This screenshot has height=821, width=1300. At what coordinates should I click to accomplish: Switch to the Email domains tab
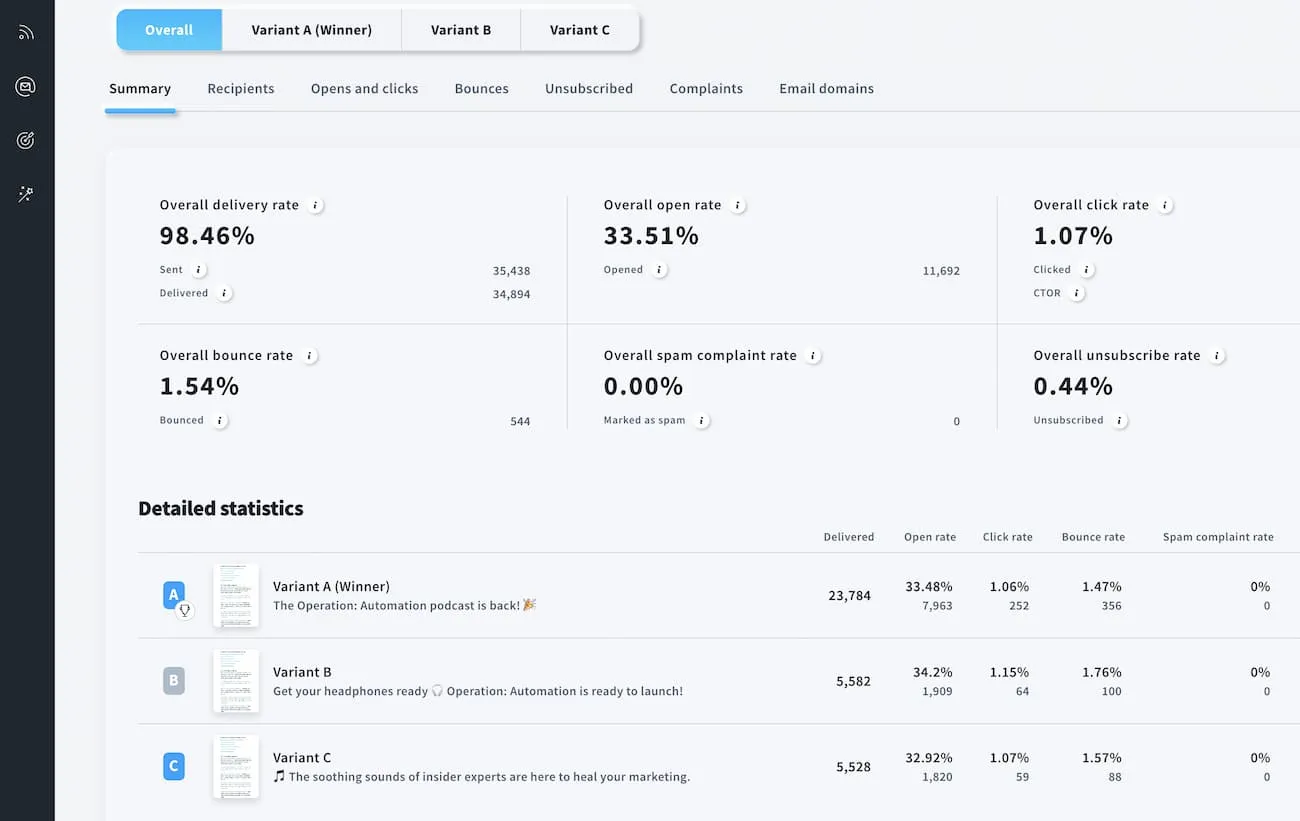[826, 88]
